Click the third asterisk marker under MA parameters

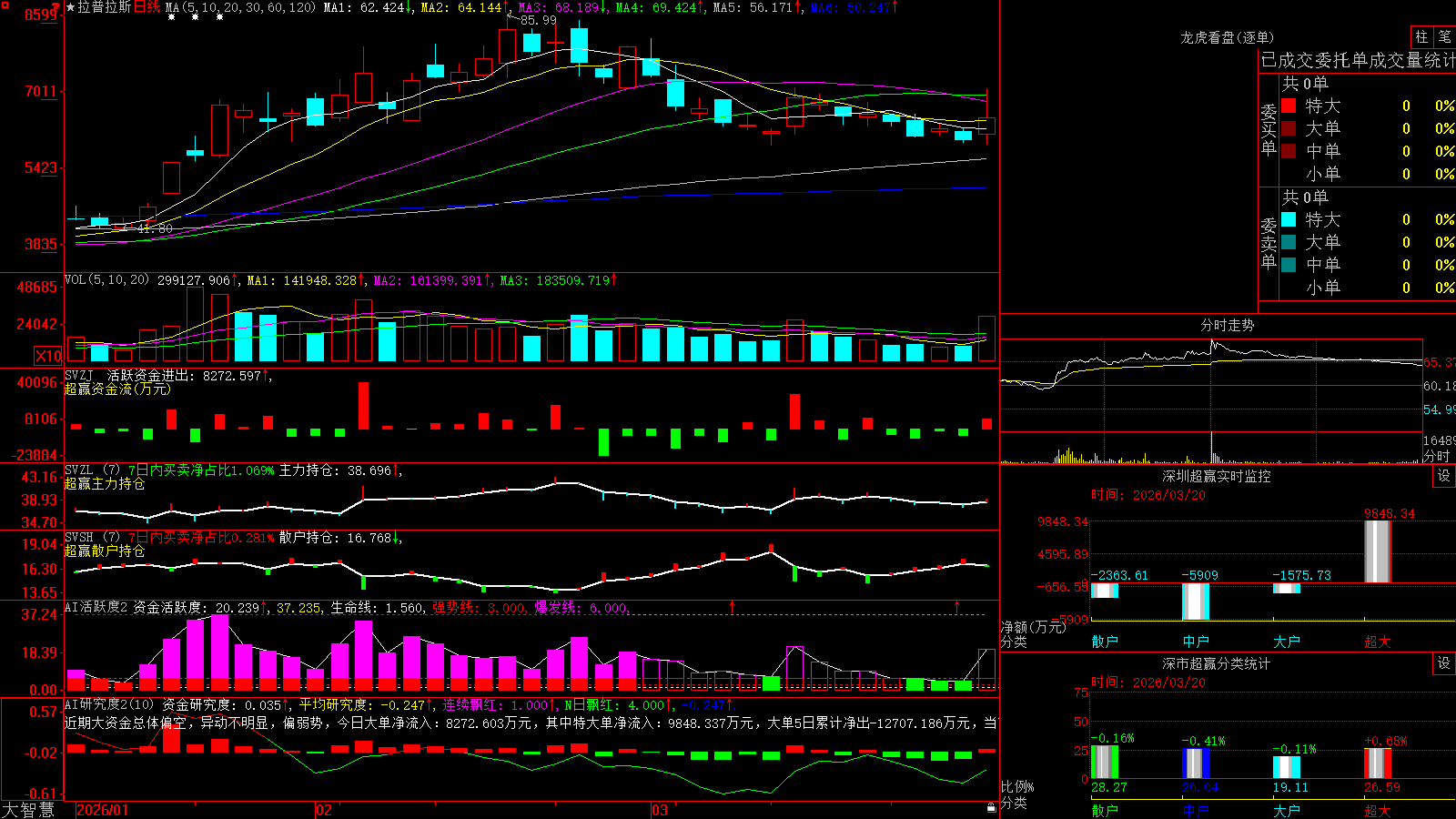point(219,17)
